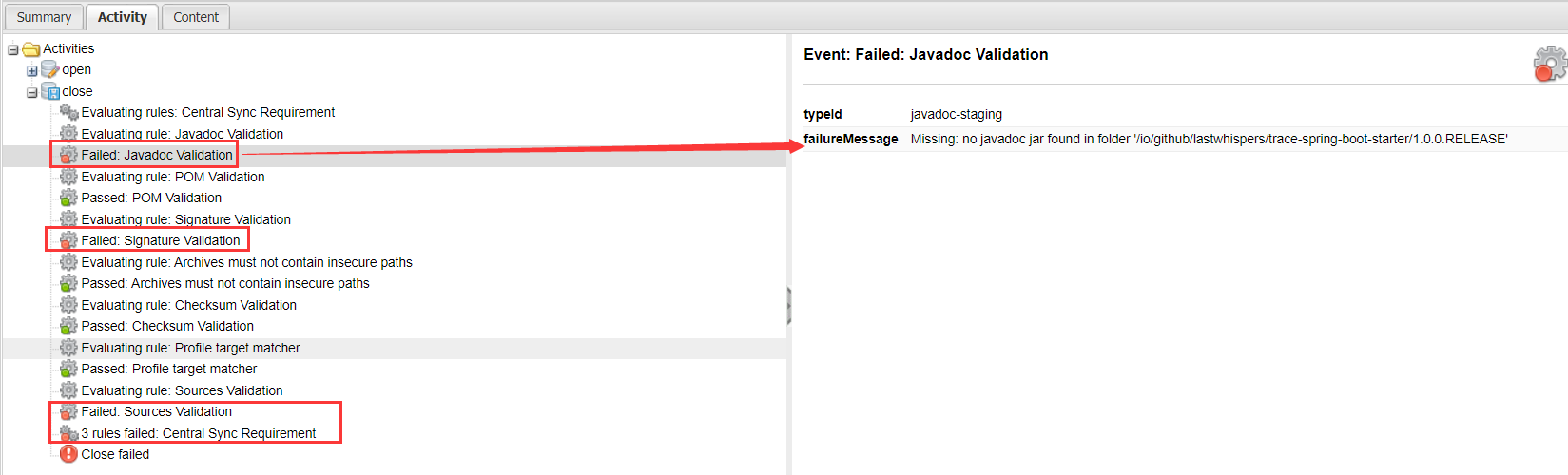Switch to the Summary tab
The height and width of the screenshot is (475, 1568).
pos(44,17)
